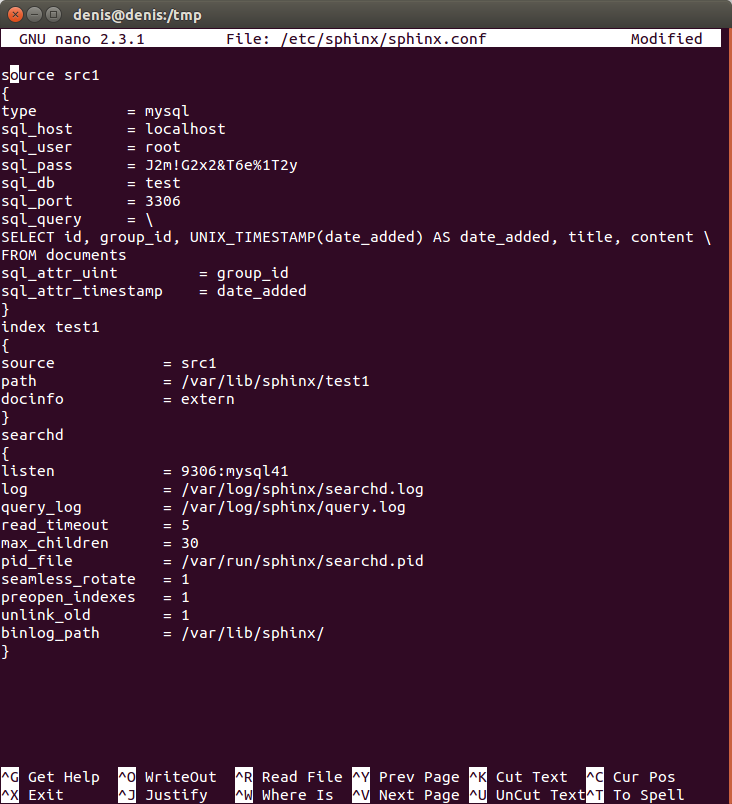Image resolution: width=732 pixels, height=804 pixels.
Task: Click the ^X Exit shortcut
Action: click(33, 795)
